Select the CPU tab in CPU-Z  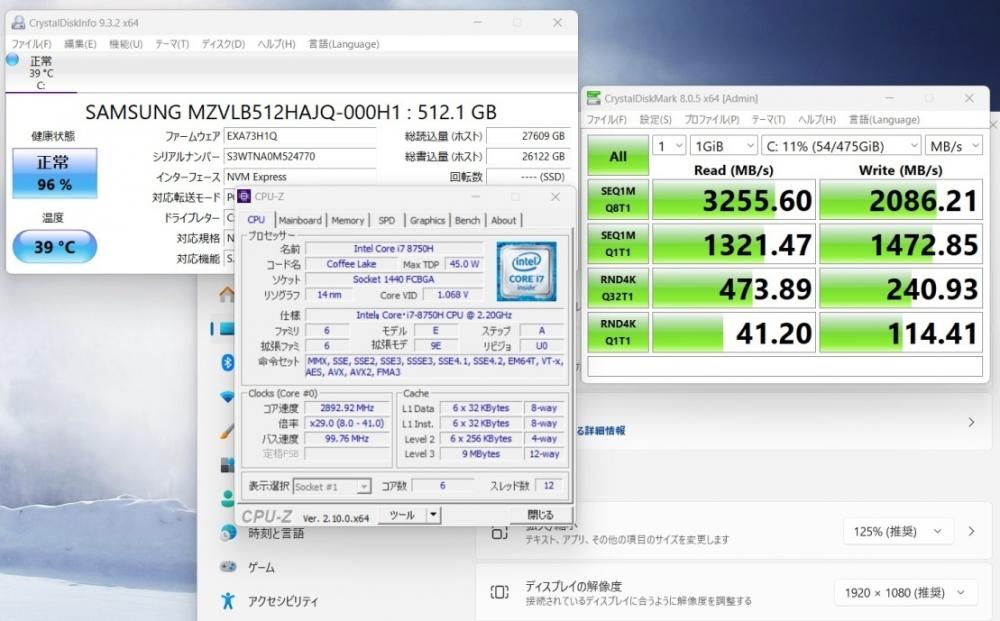256,220
